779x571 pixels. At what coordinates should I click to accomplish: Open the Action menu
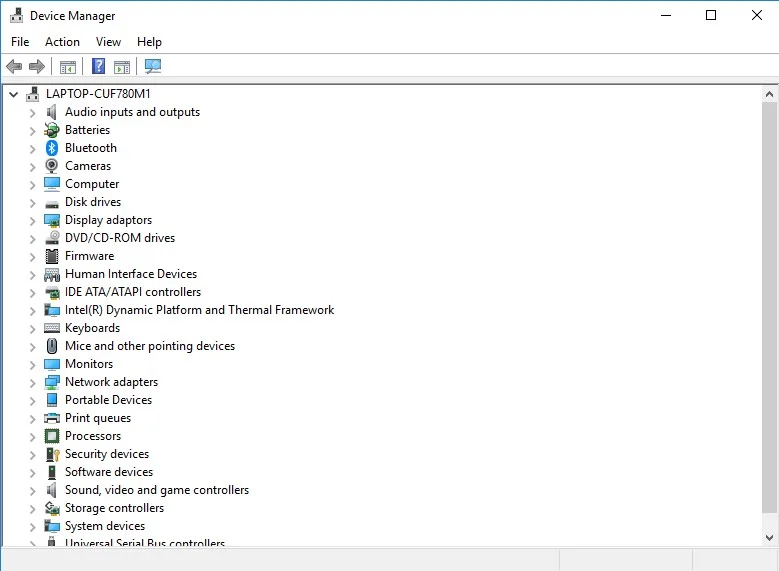pyautogui.click(x=62, y=42)
